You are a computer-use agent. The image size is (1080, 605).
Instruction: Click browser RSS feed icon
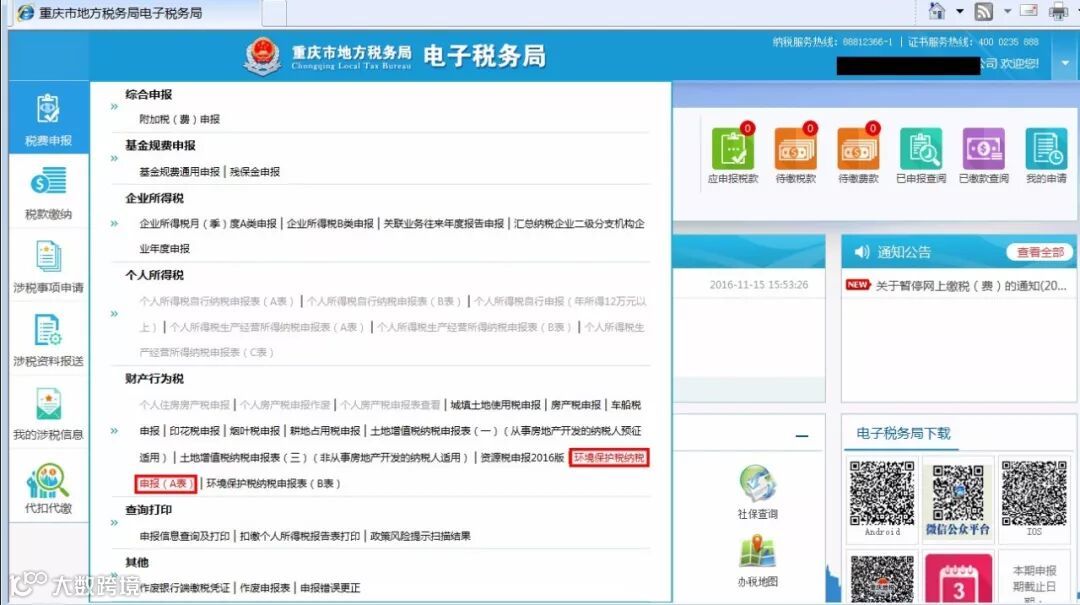coord(984,11)
